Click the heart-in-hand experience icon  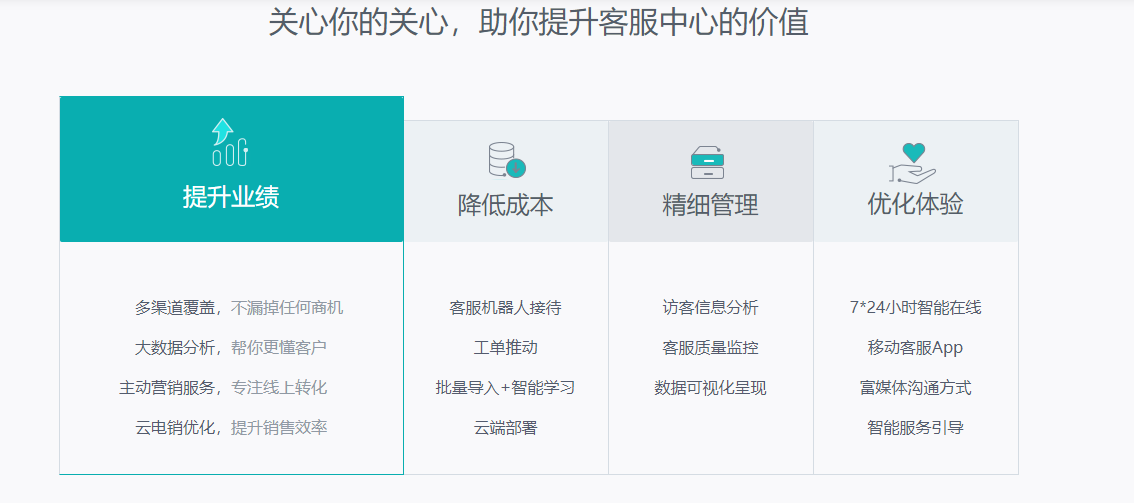click(912, 163)
